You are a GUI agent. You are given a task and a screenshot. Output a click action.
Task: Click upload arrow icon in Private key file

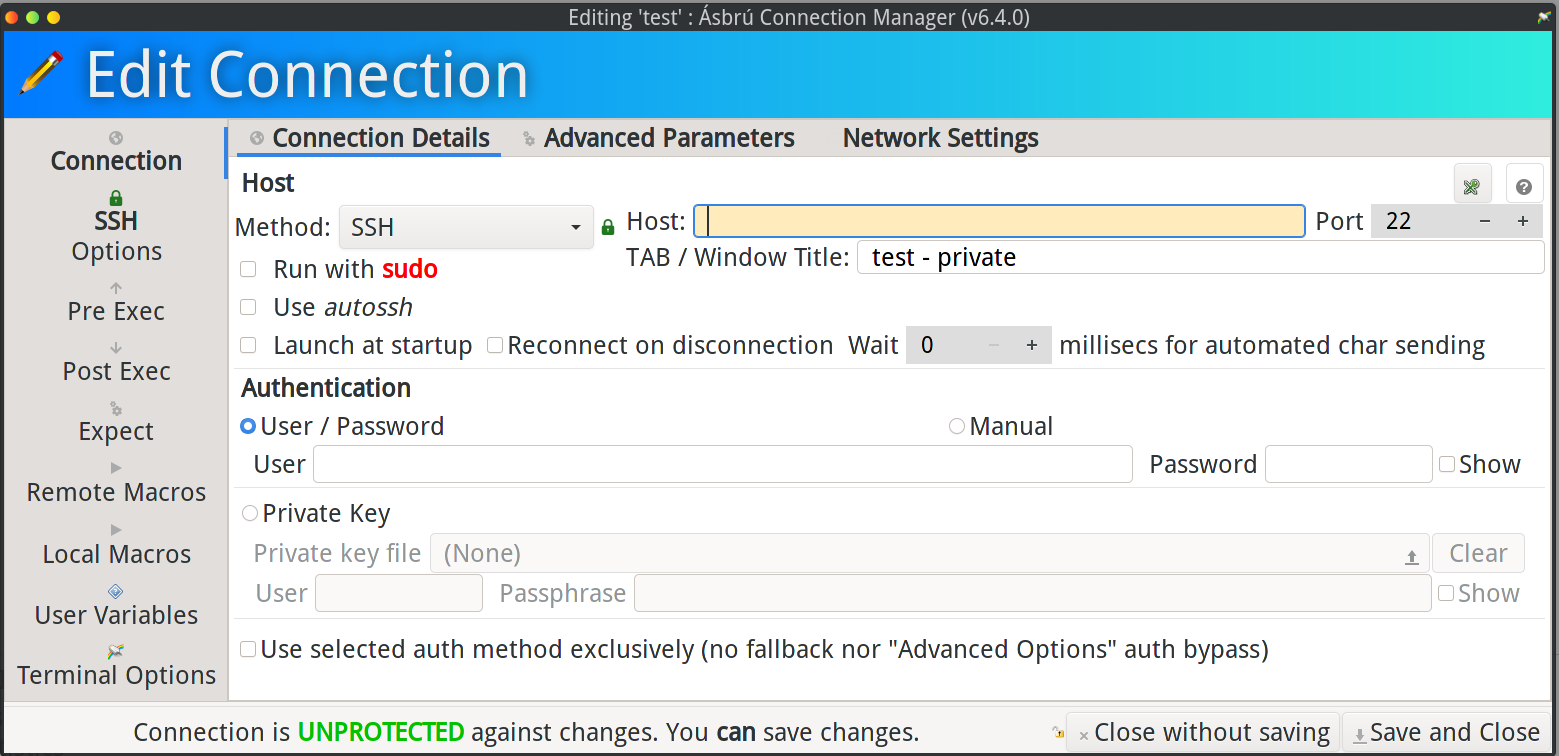(1412, 557)
